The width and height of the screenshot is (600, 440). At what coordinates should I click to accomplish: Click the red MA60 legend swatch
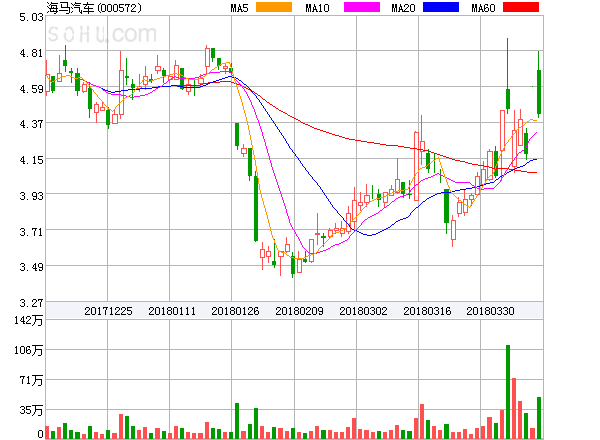(x=521, y=7)
